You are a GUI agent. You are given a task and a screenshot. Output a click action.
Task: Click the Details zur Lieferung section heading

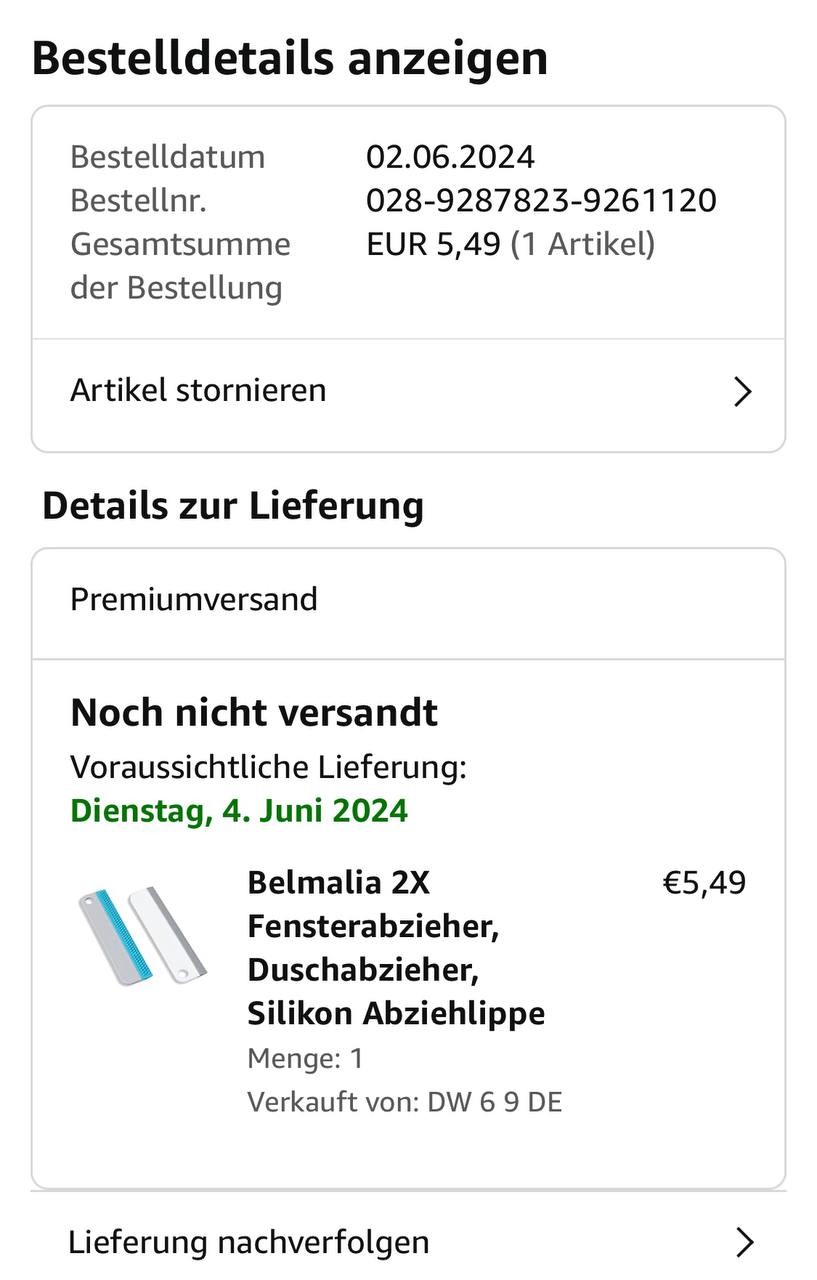point(233,505)
